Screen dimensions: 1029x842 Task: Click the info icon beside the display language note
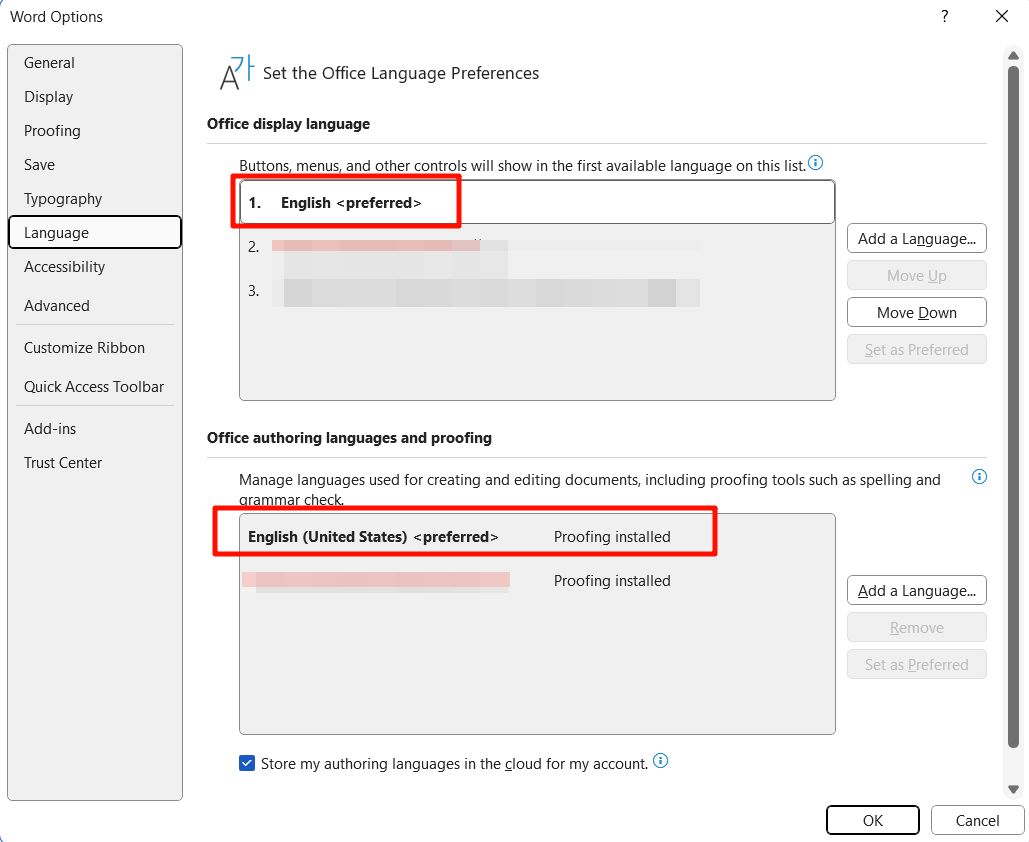pyautogui.click(x=815, y=162)
